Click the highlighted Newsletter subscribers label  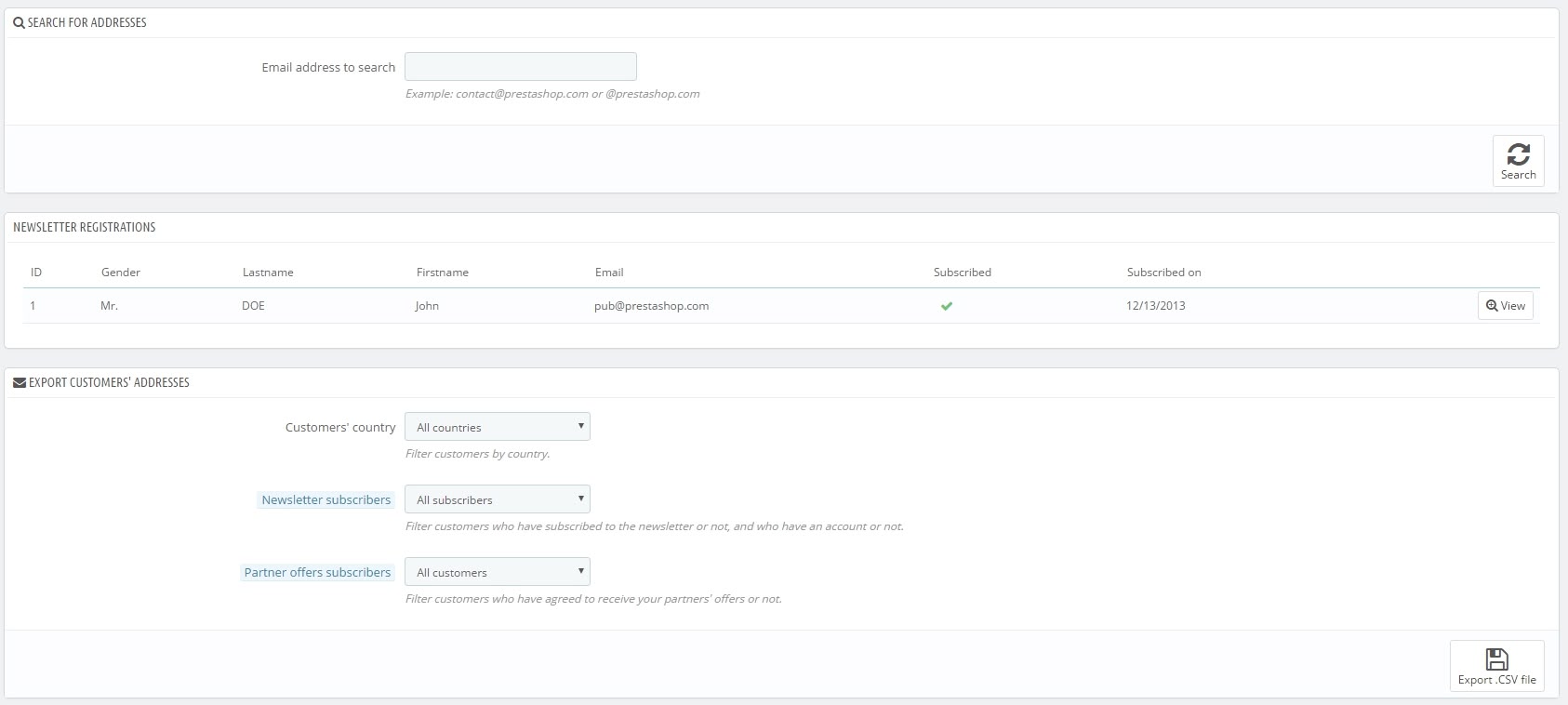pos(326,499)
